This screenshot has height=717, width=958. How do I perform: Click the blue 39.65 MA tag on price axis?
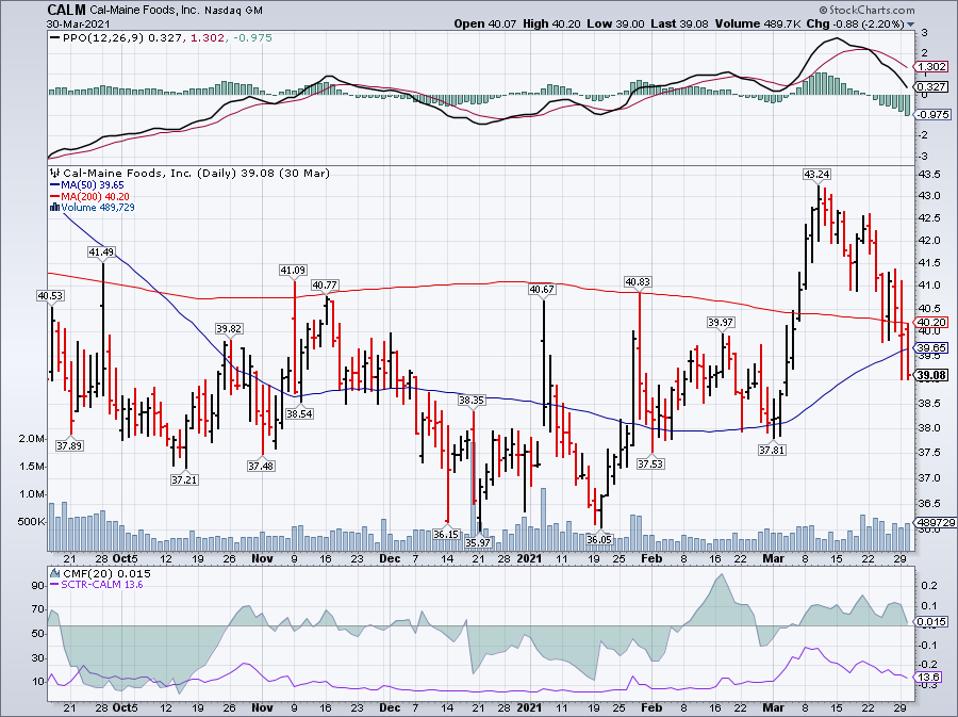click(932, 348)
